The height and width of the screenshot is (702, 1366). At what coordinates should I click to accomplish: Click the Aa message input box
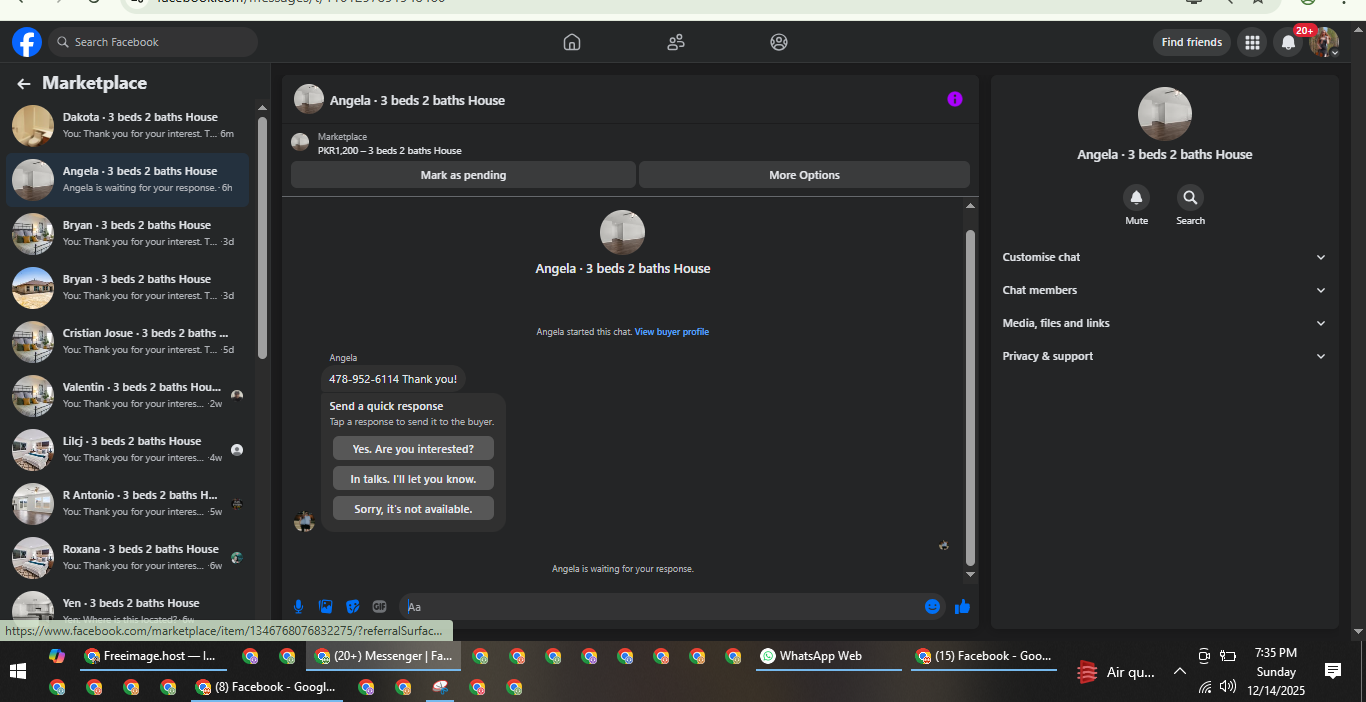660,606
